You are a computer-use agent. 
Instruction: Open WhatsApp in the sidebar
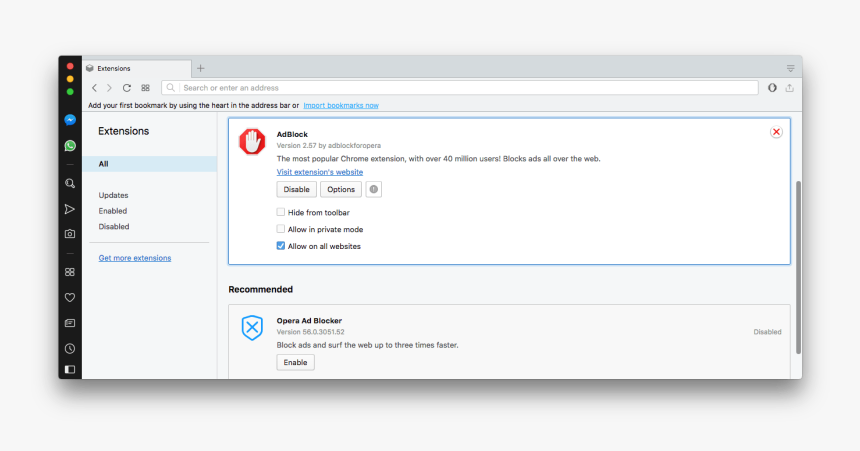[x=70, y=145]
